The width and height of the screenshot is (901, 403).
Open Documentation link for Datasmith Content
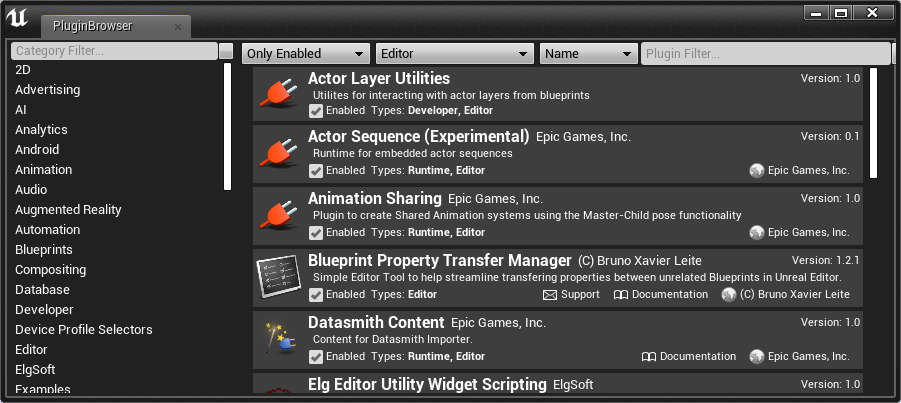click(698, 356)
